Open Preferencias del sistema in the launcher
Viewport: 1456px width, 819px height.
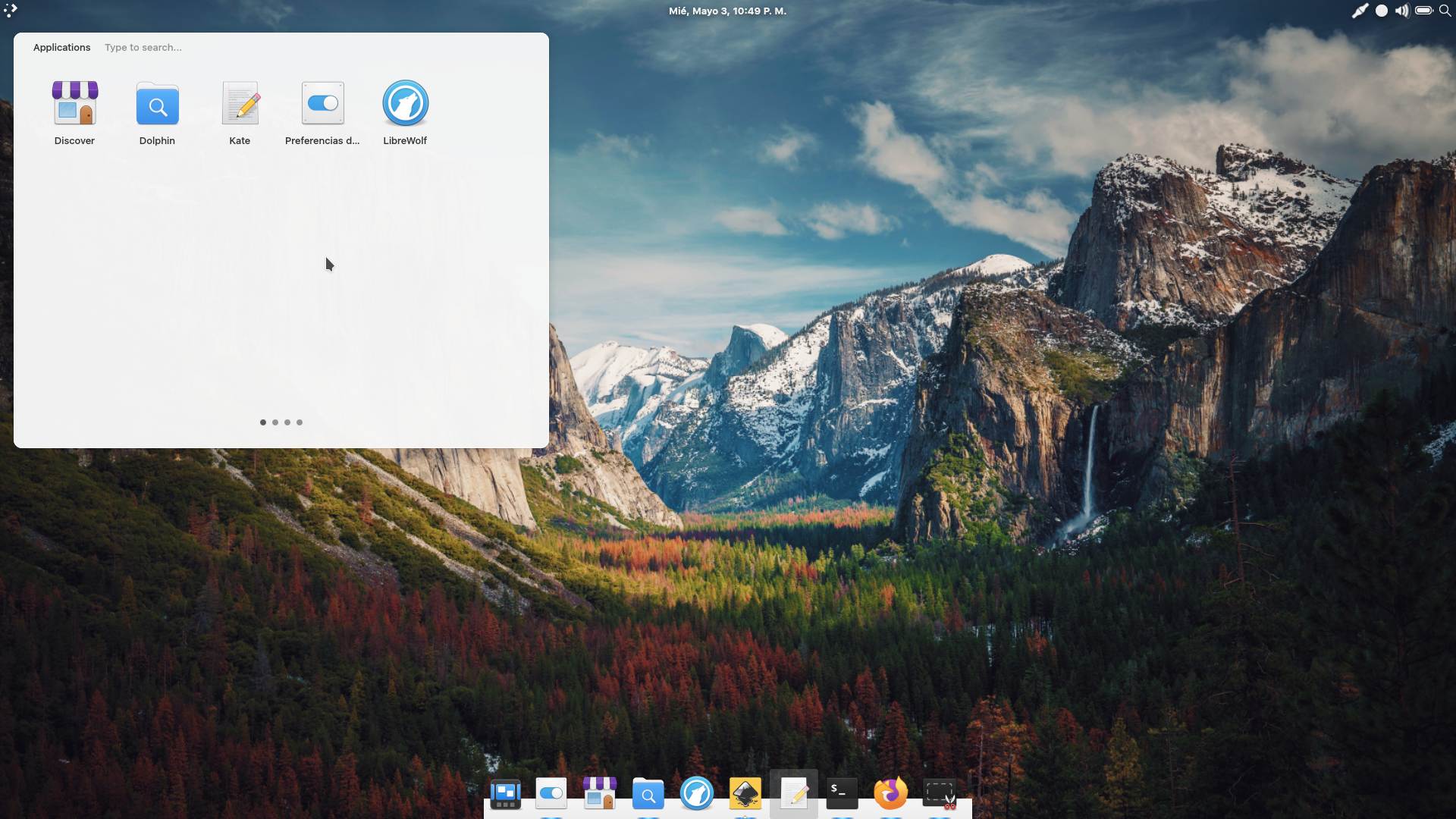322,112
